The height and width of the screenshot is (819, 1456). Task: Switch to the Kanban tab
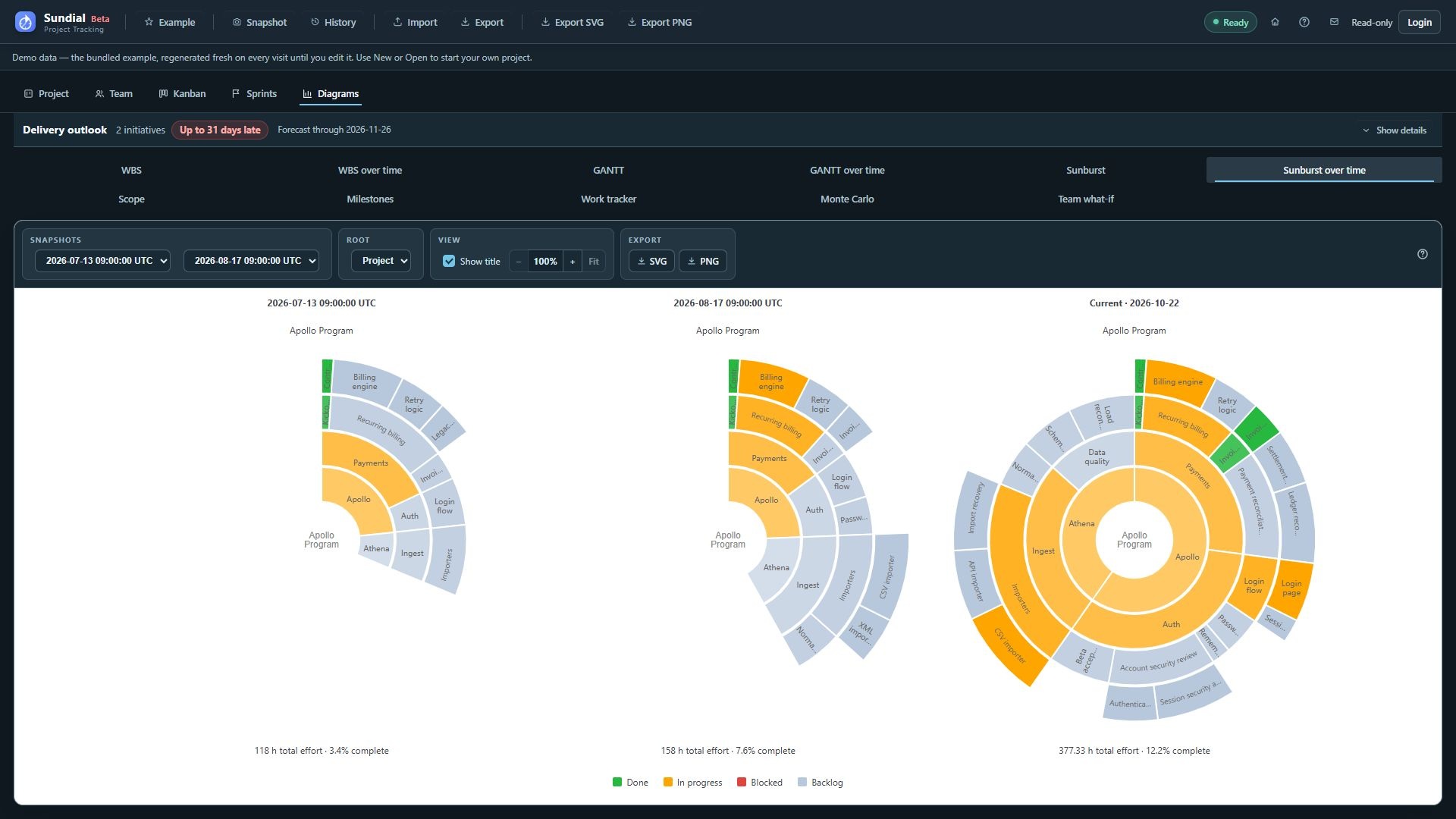tap(182, 93)
